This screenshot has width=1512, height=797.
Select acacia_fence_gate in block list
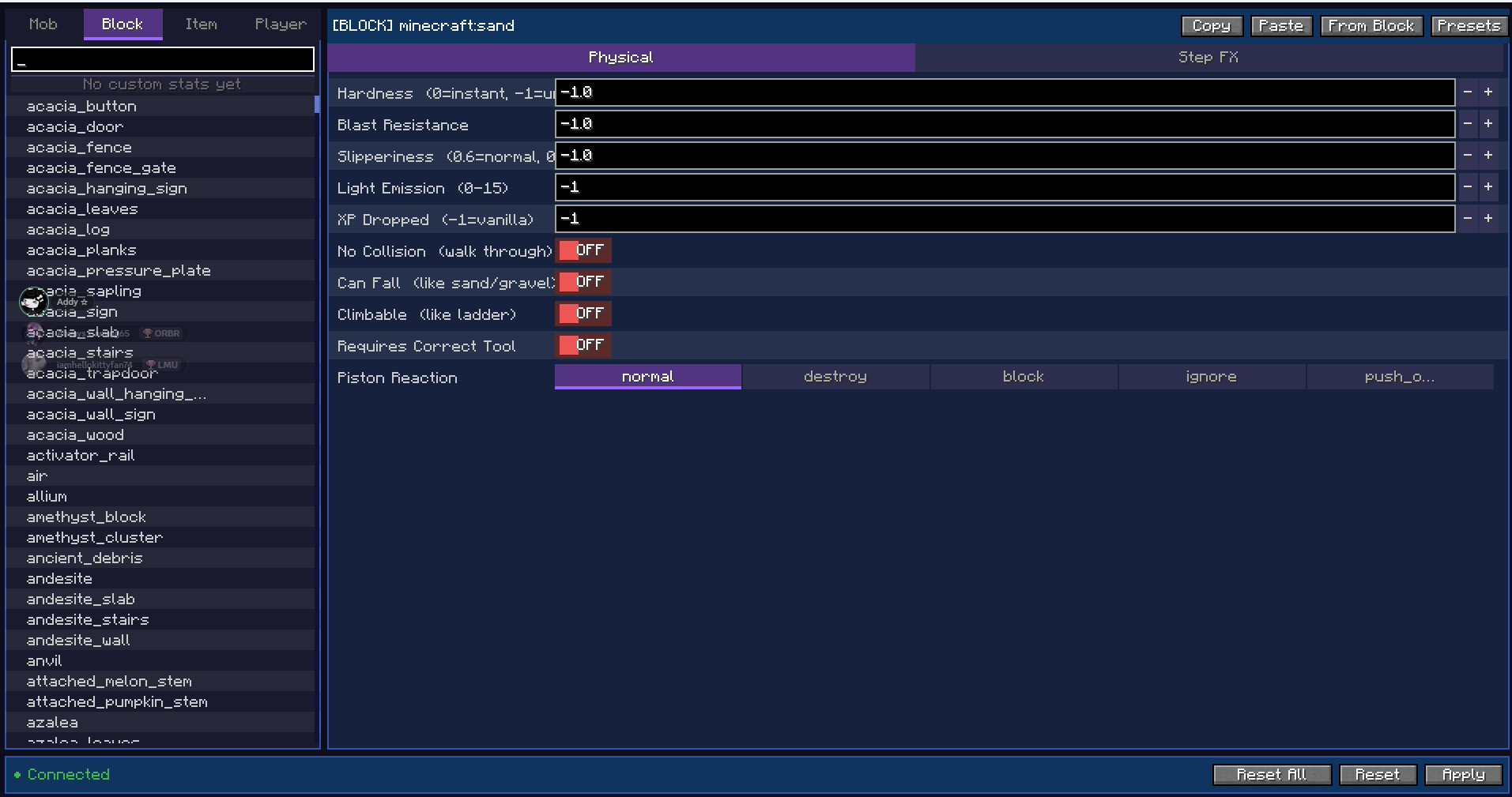(160, 167)
